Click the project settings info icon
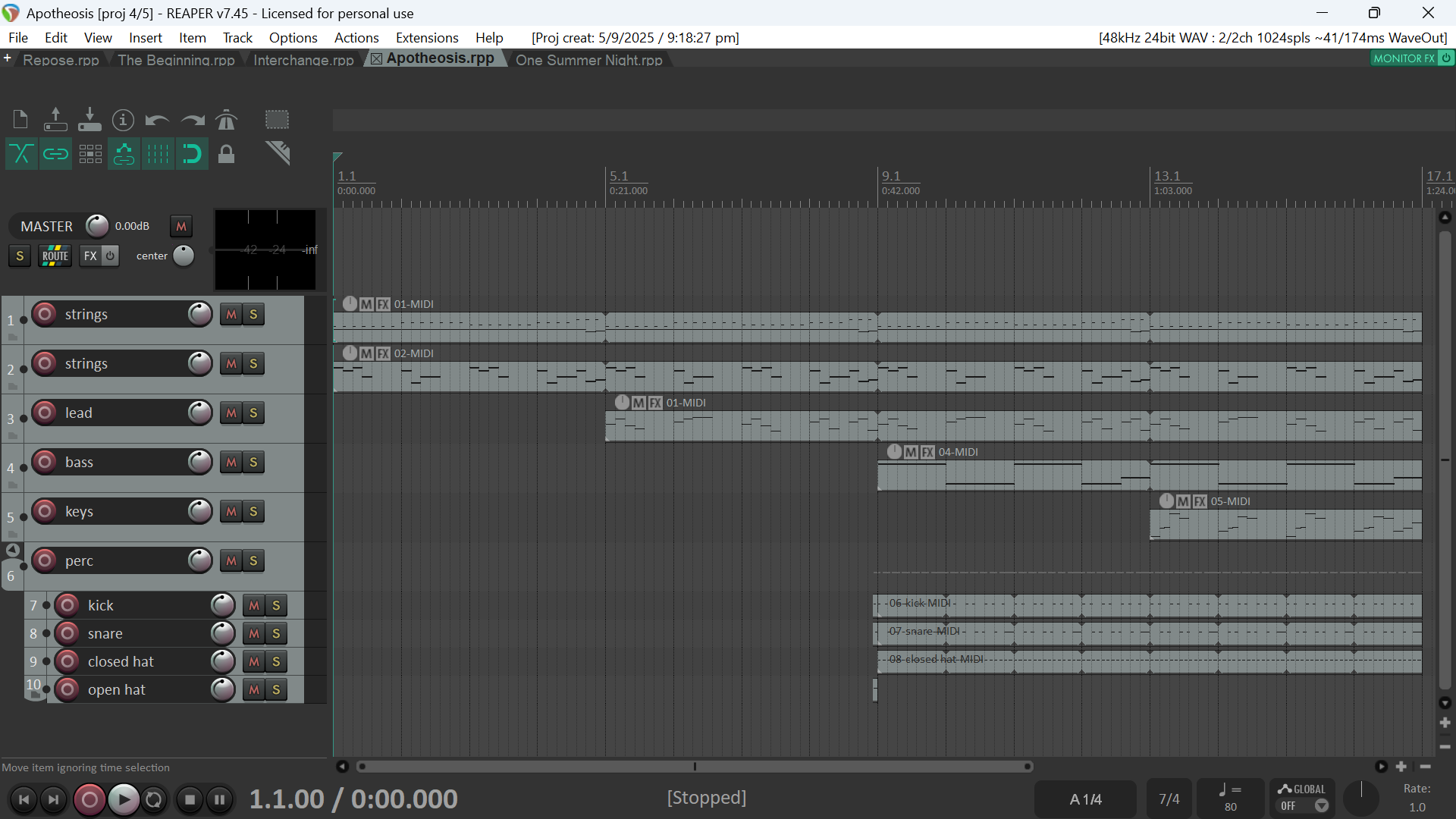The height and width of the screenshot is (819, 1456). pyautogui.click(x=123, y=120)
